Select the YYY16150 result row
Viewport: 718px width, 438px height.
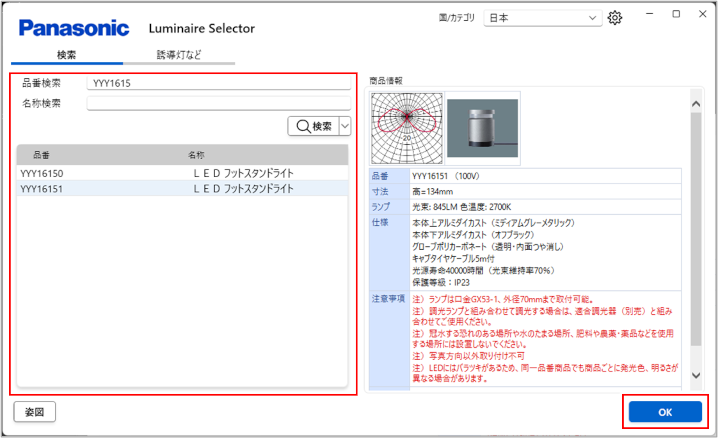[x=182, y=173]
